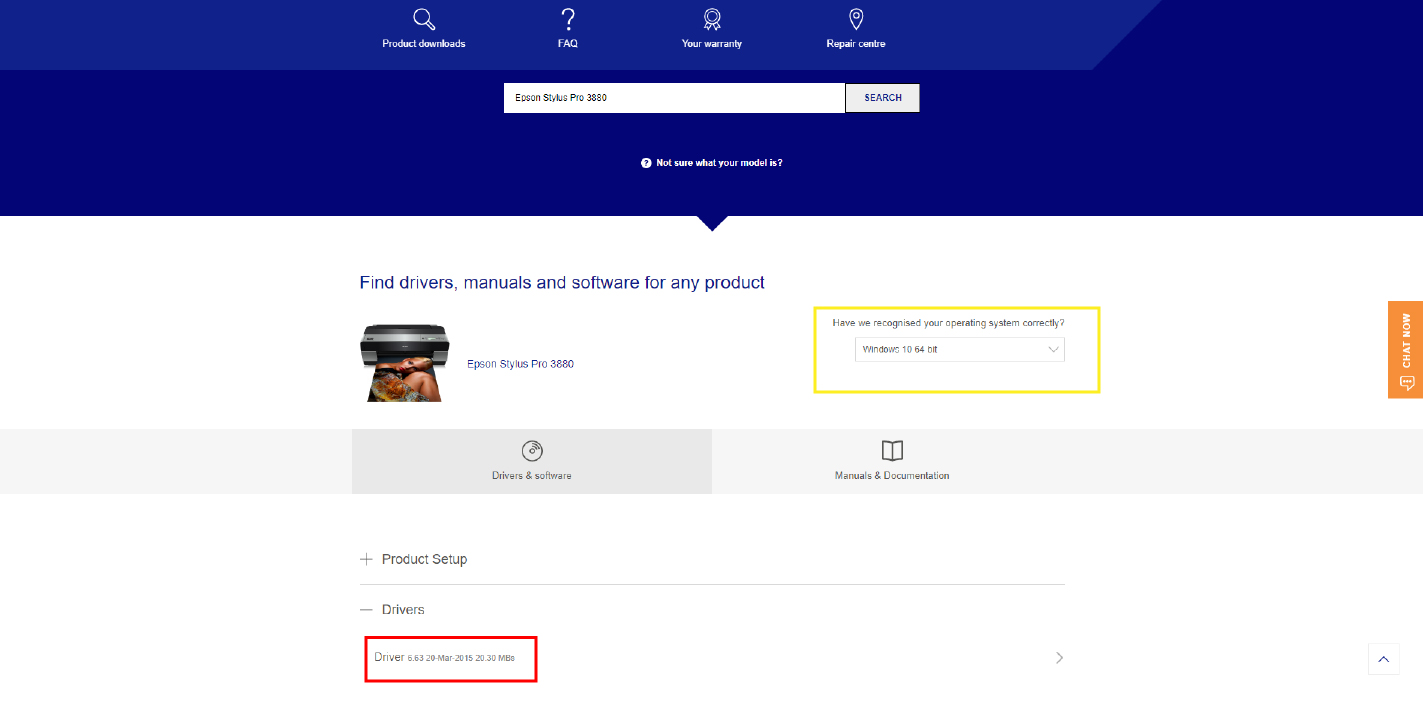Click the chat bubble icon on CHAT NOW
Viewport: 1423px width, 701px height.
click(1406, 383)
